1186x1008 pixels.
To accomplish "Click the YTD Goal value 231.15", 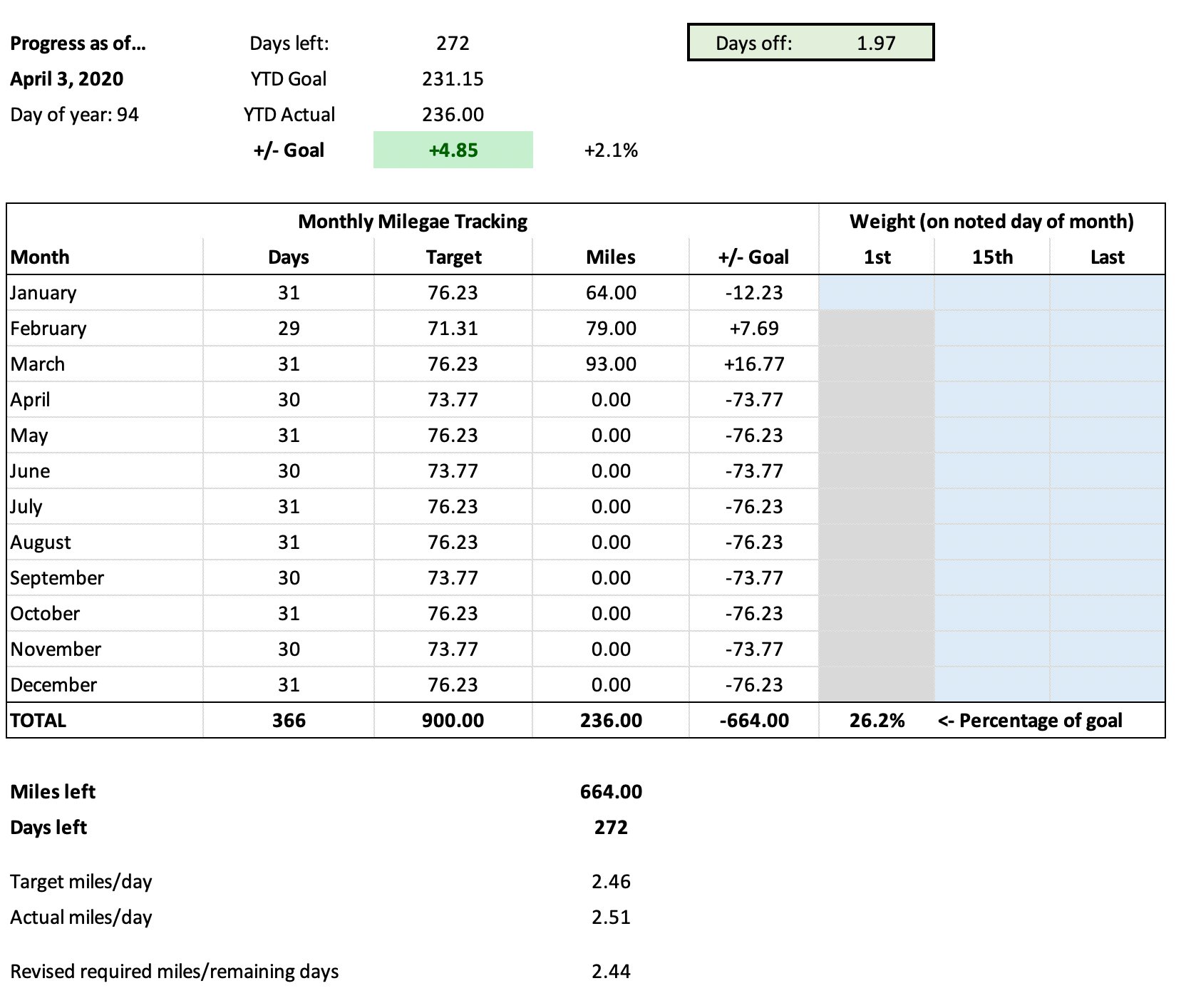I will click(x=453, y=79).
